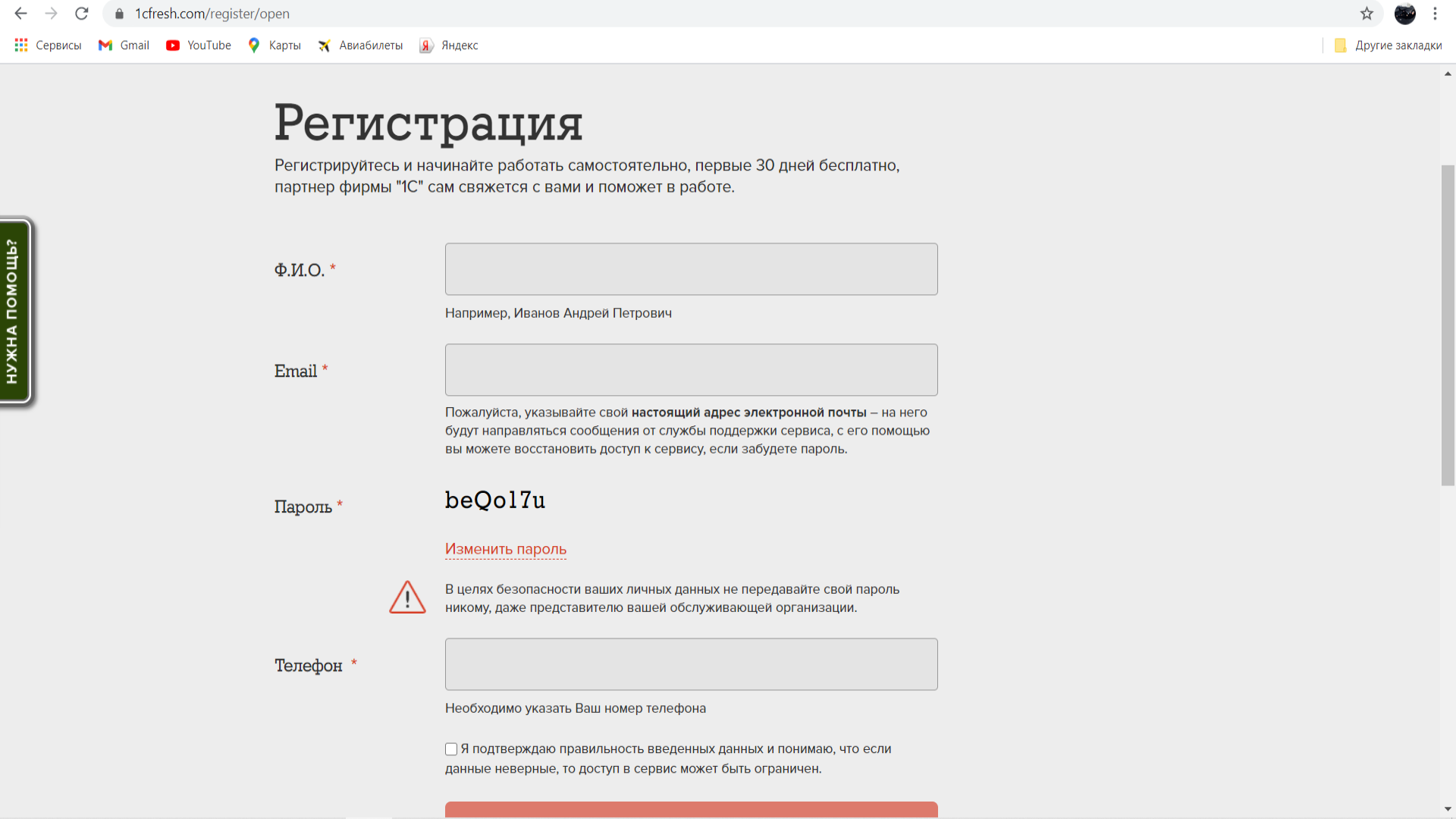Screen dimensions: 1456x819
Task: Focus the Телефон input field
Action: point(691,664)
